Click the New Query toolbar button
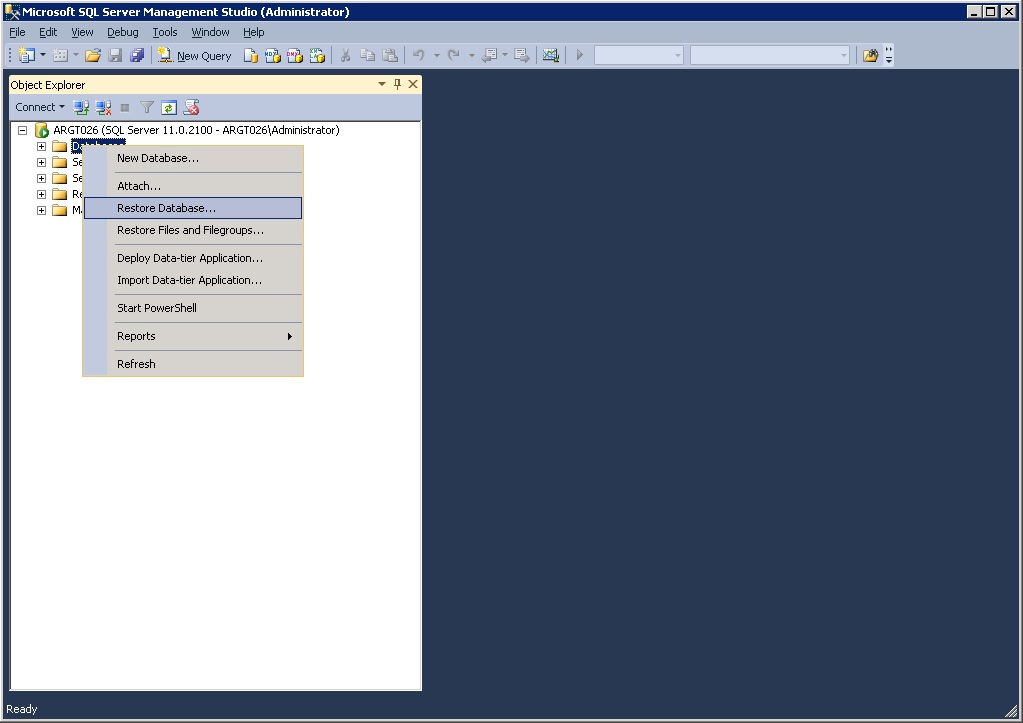1023x723 pixels. pyautogui.click(x=195, y=56)
